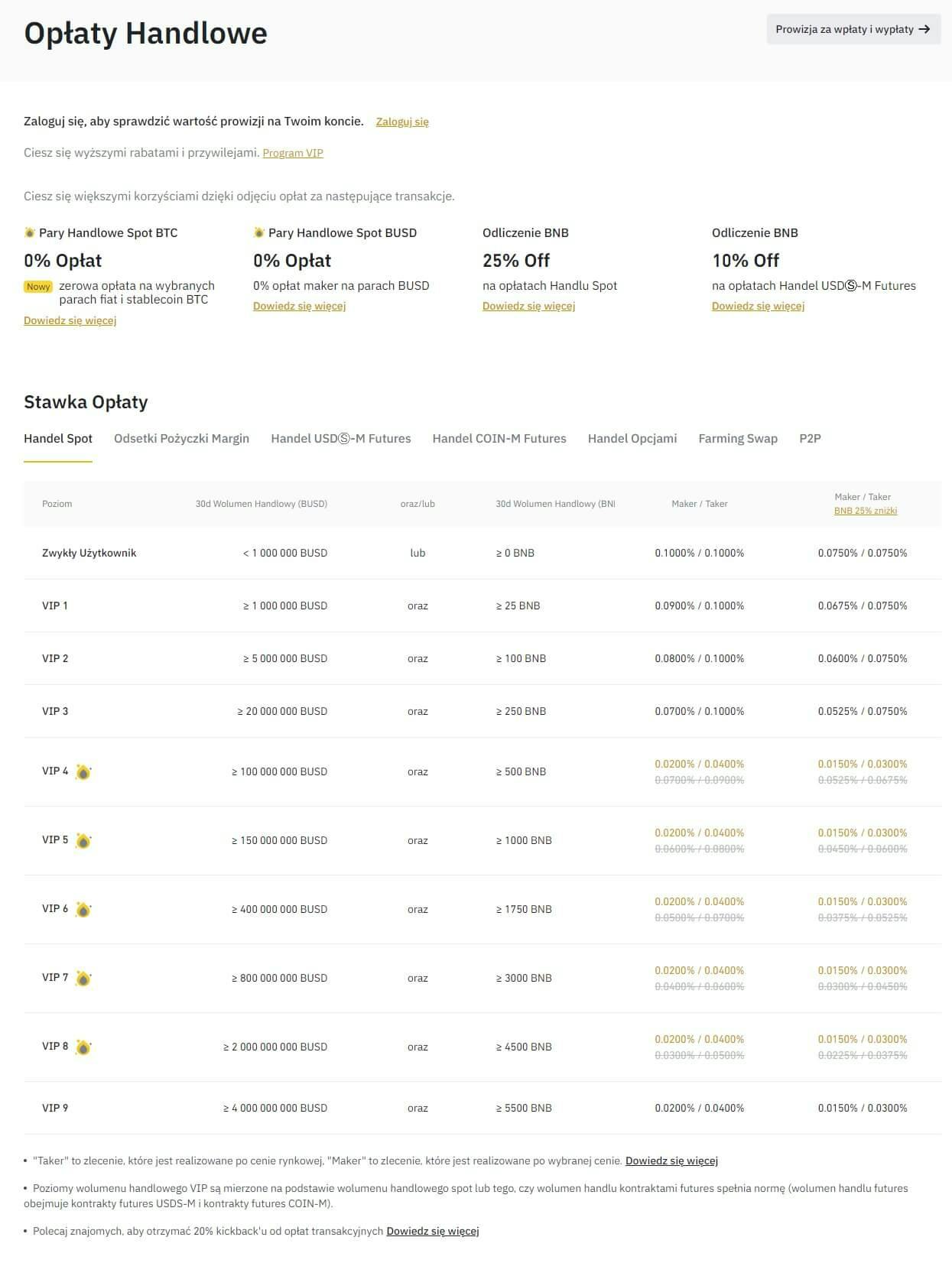
Task: Click the Stawka Opłaty section heading
Action: coord(86,402)
